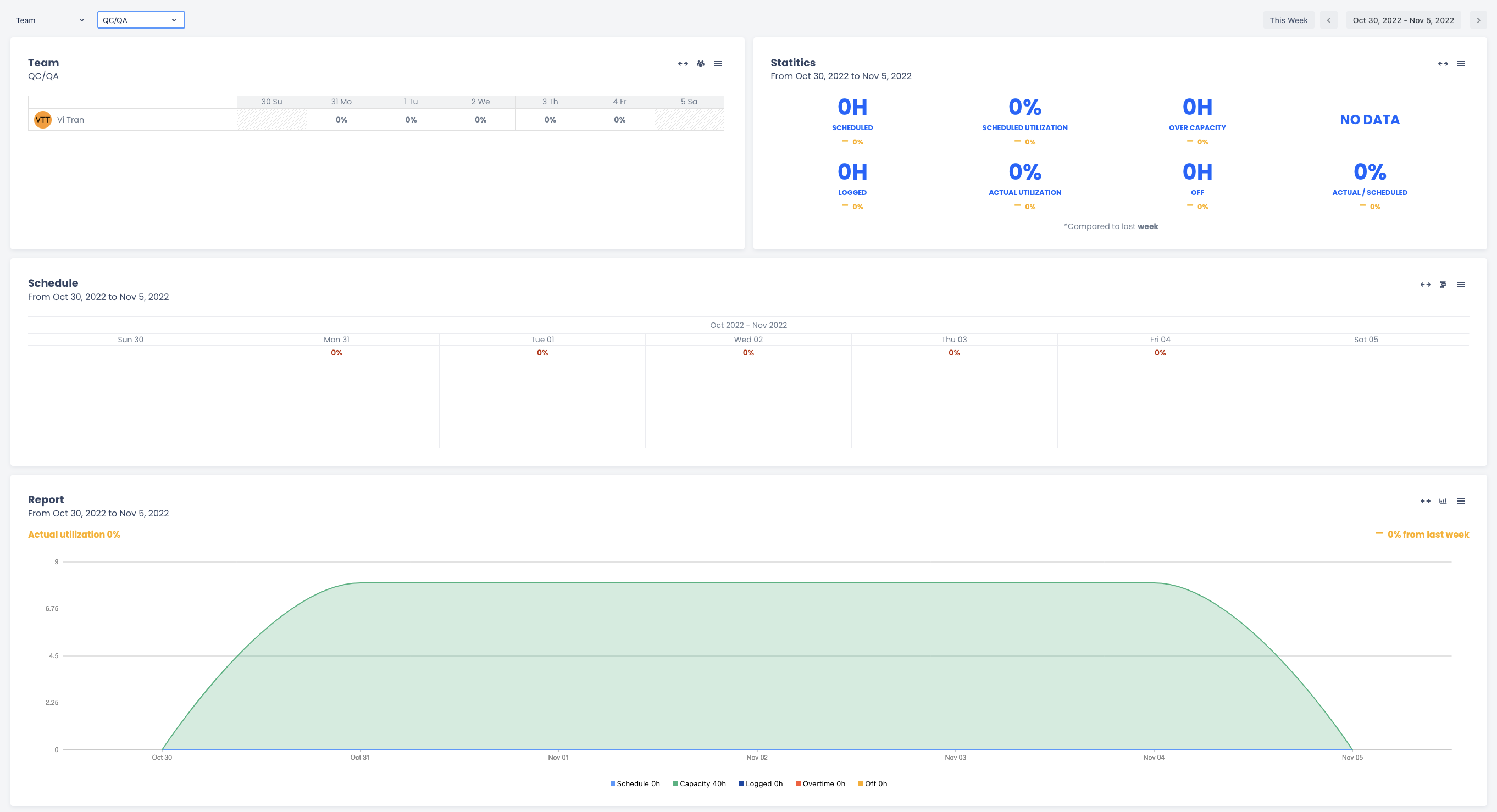Open the Schedule panel hamburger menu
The image size is (1497, 812).
click(1460, 285)
